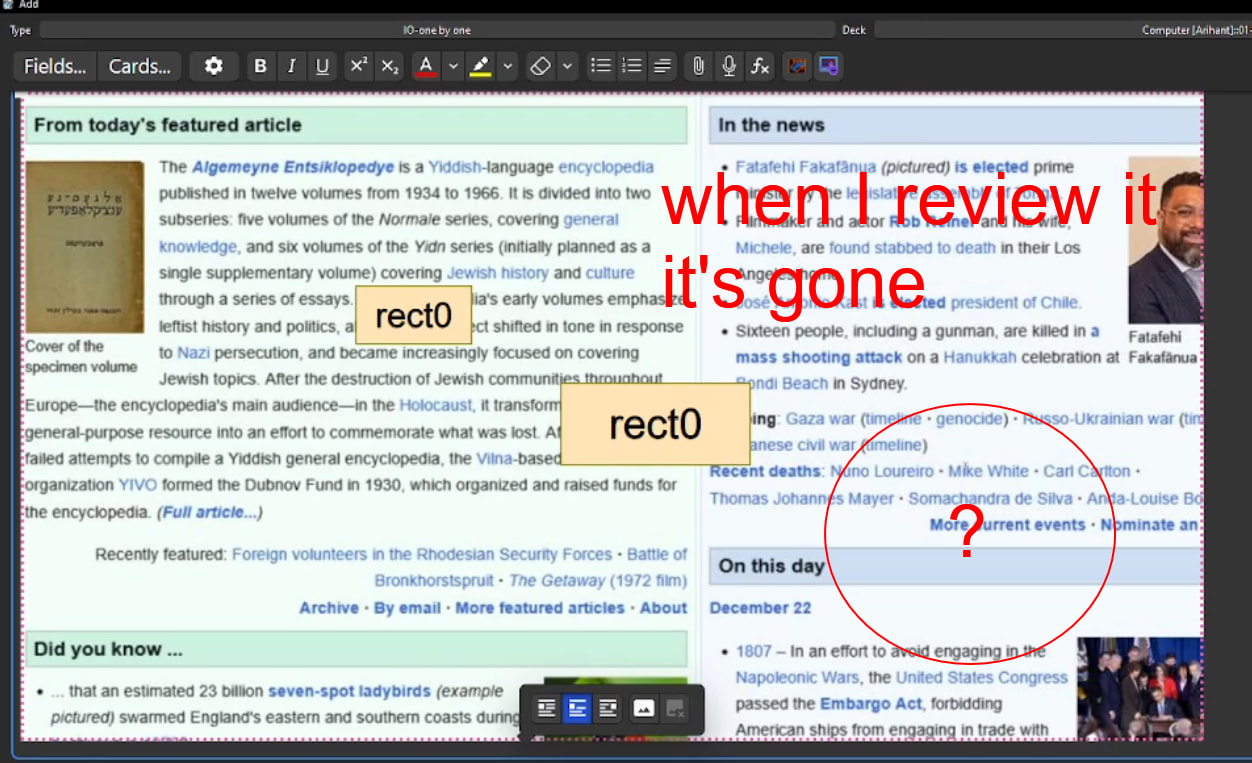Open the note type settings gear
The image size is (1252, 763).
point(213,66)
